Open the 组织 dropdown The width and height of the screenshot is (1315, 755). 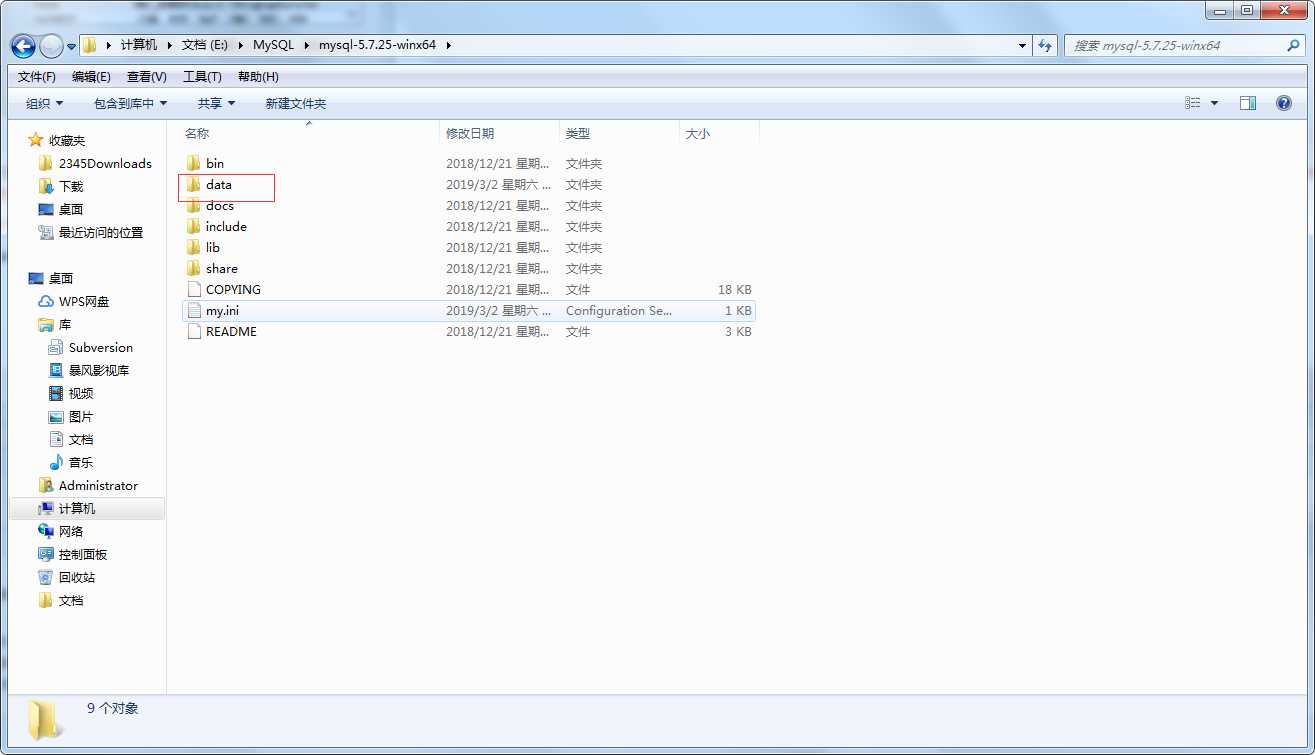tap(44, 103)
